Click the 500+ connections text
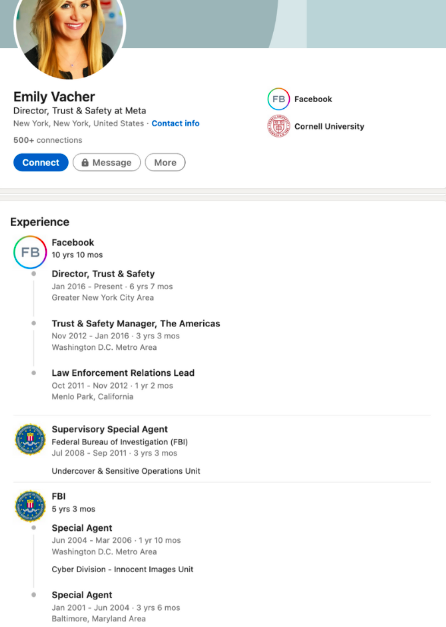The image size is (446, 627). point(48,140)
